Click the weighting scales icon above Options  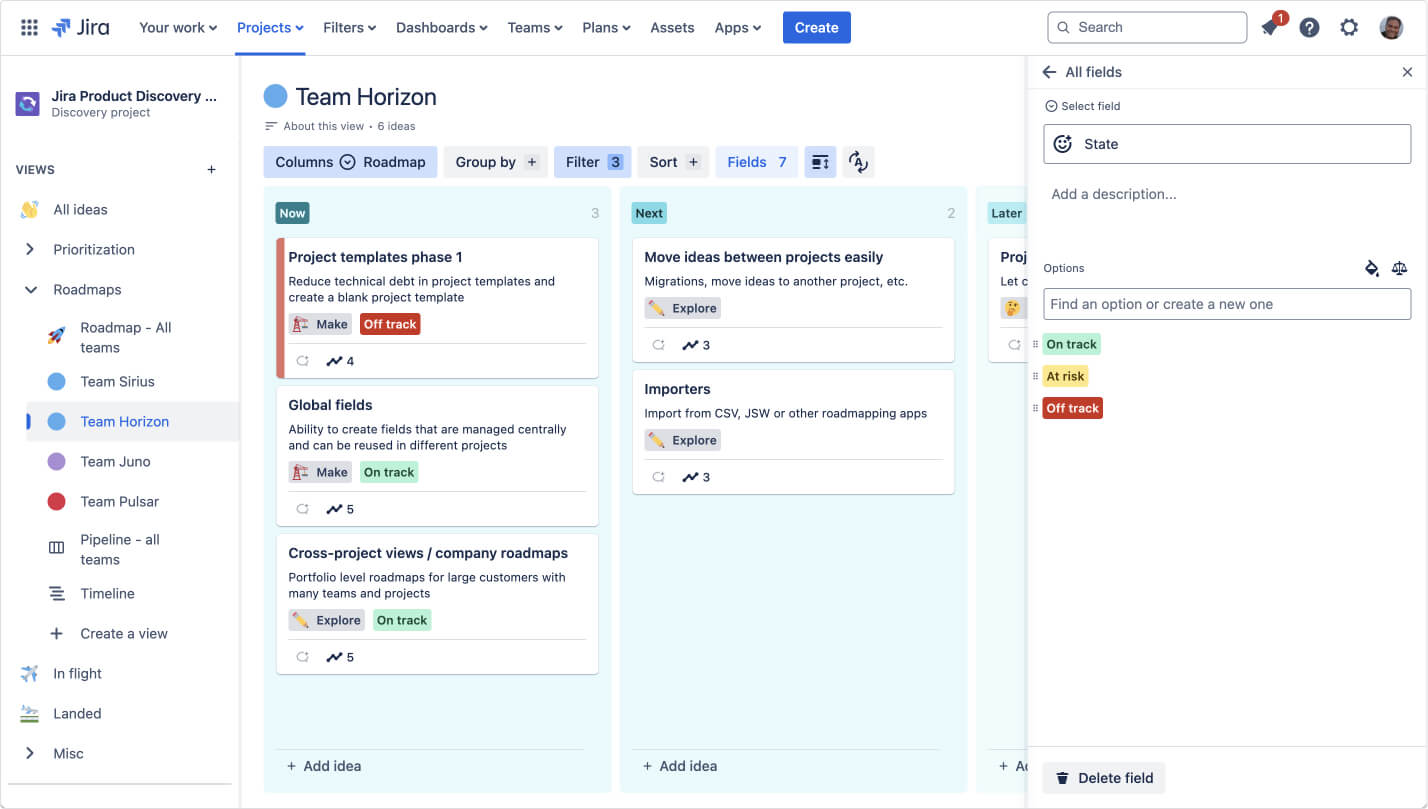pos(1399,268)
